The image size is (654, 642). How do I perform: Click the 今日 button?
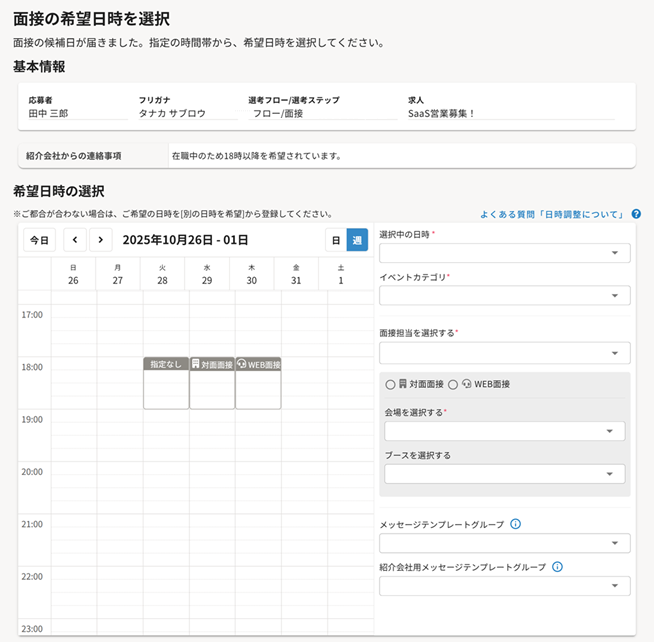pyautogui.click(x=39, y=240)
